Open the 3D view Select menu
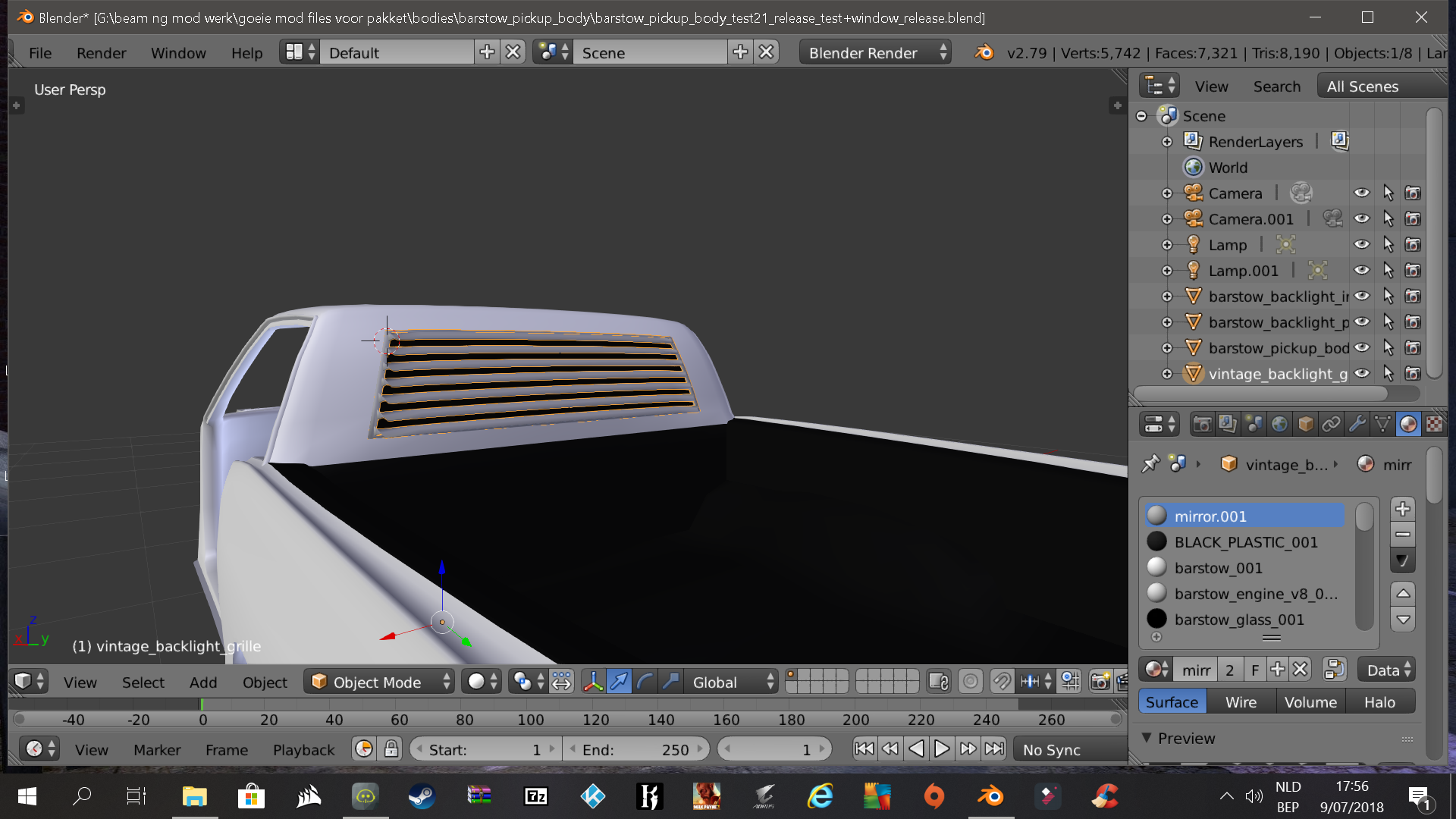1456x819 pixels. [143, 682]
